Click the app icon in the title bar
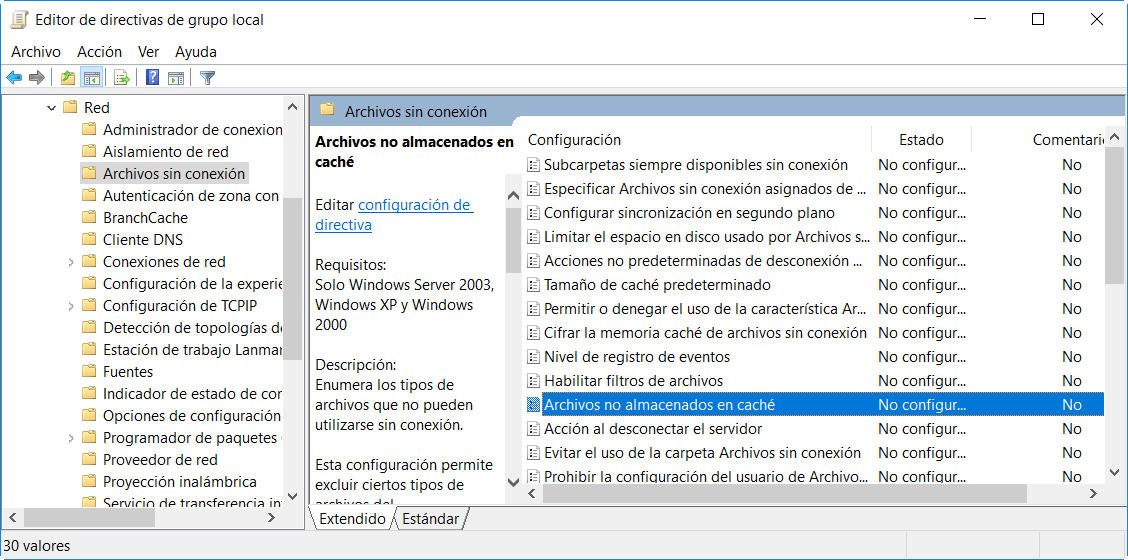 [19, 19]
